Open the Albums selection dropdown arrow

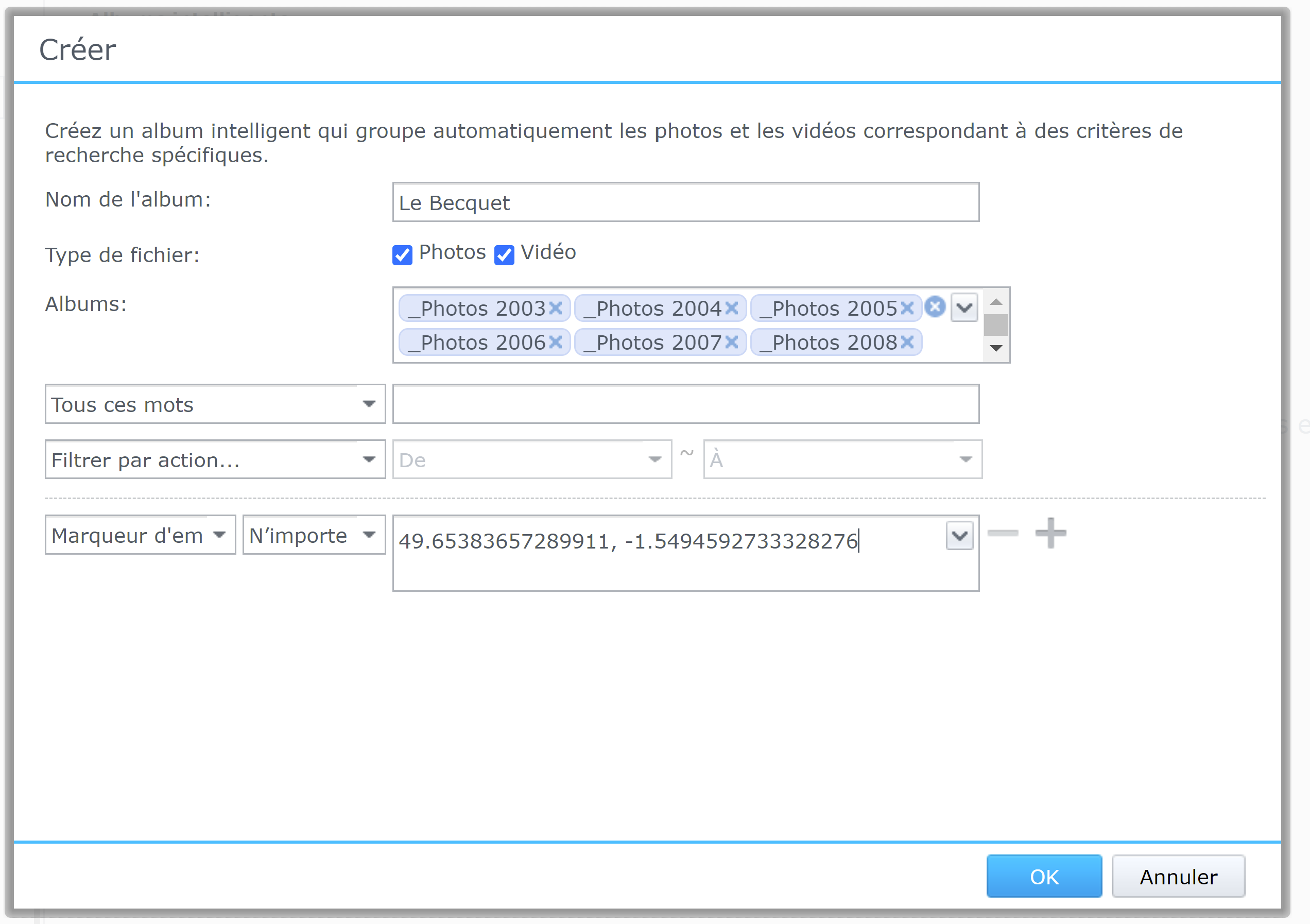(x=964, y=308)
